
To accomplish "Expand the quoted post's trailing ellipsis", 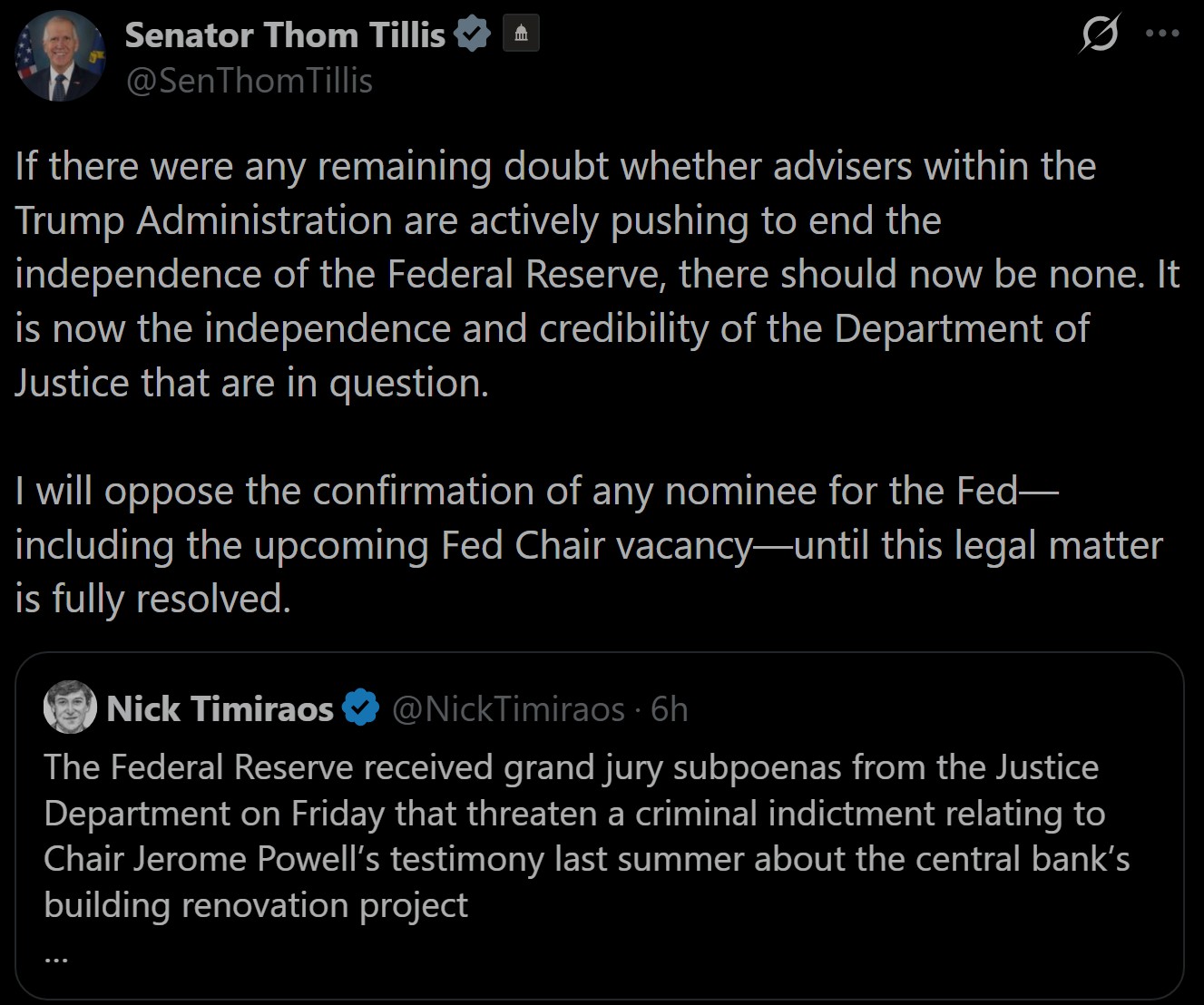I will point(56,955).
